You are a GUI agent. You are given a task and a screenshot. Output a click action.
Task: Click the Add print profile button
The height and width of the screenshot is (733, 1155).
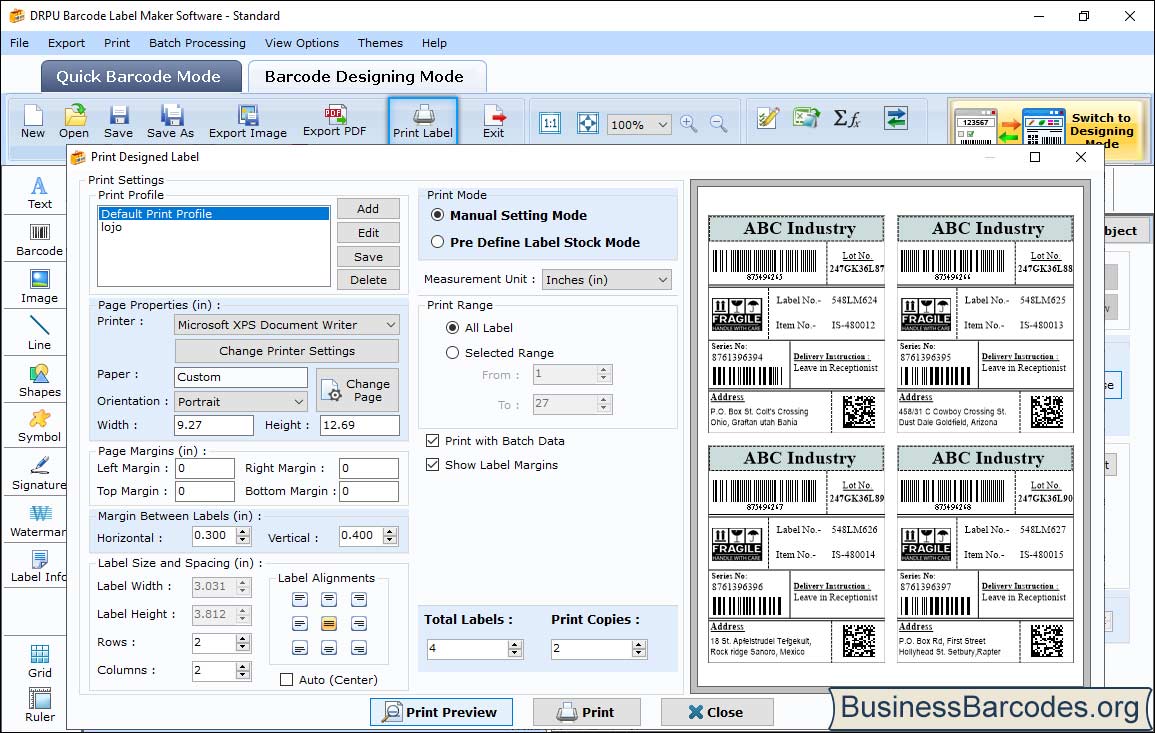[x=368, y=209]
